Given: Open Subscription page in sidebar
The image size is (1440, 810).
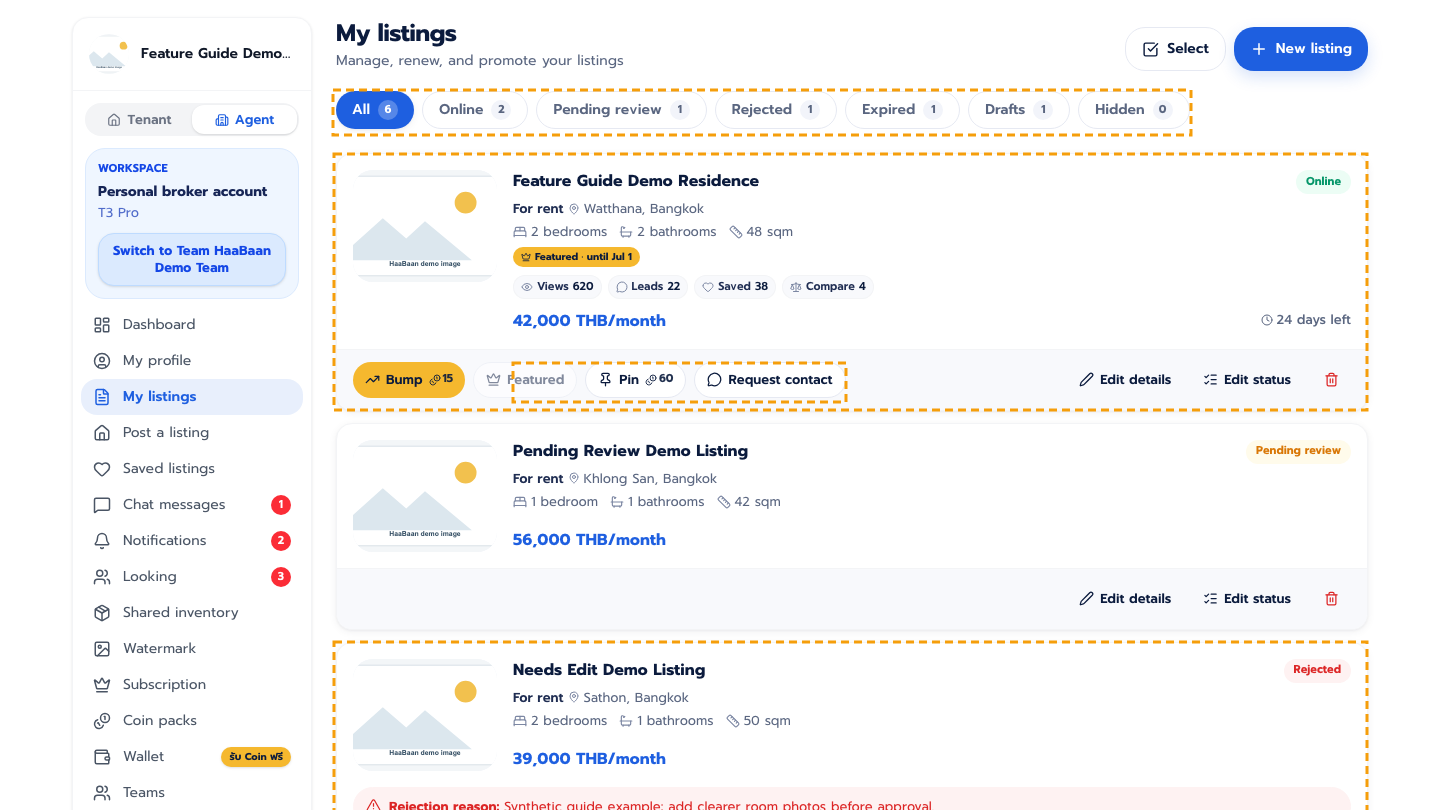Looking at the screenshot, I should (x=192, y=685).
